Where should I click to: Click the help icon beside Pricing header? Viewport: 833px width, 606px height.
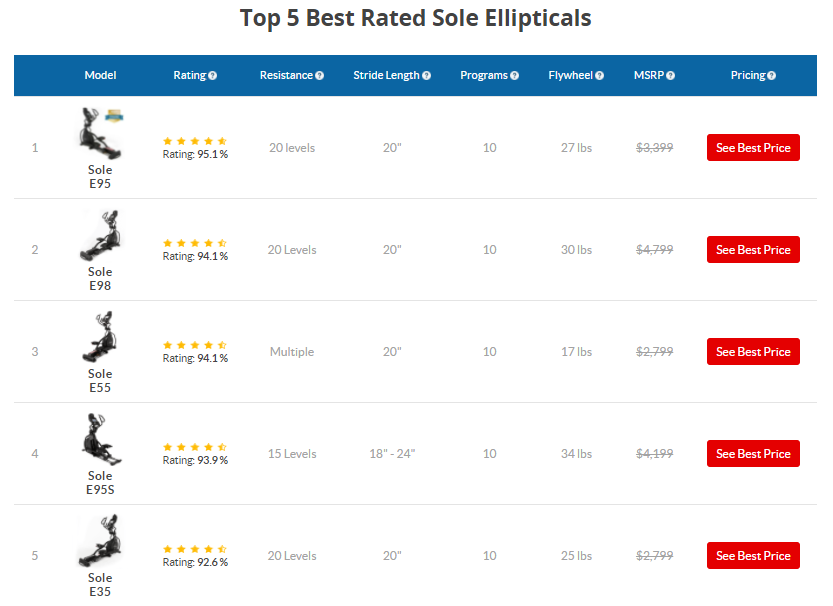(x=771, y=75)
